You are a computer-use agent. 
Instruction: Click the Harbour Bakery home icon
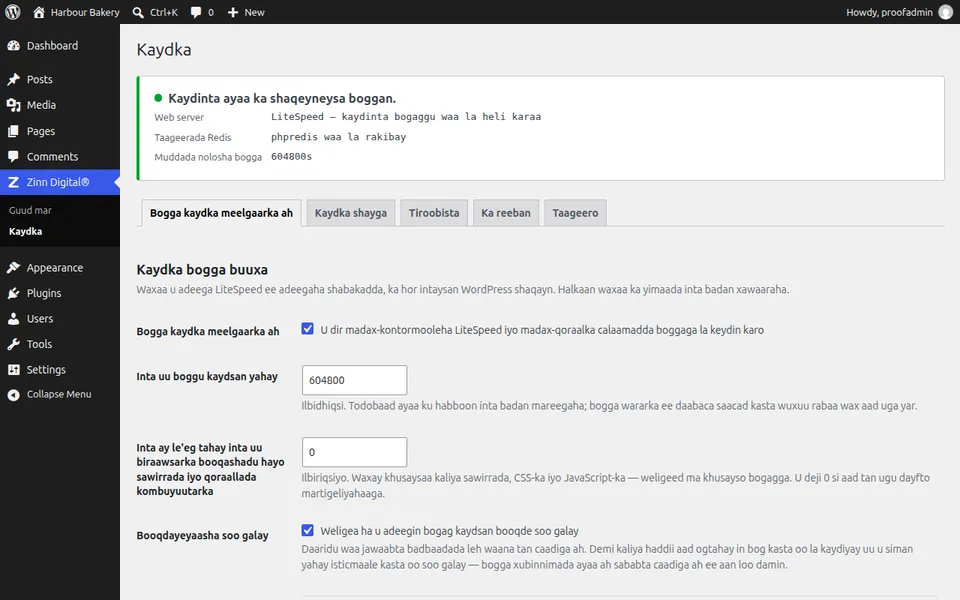(x=39, y=12)
